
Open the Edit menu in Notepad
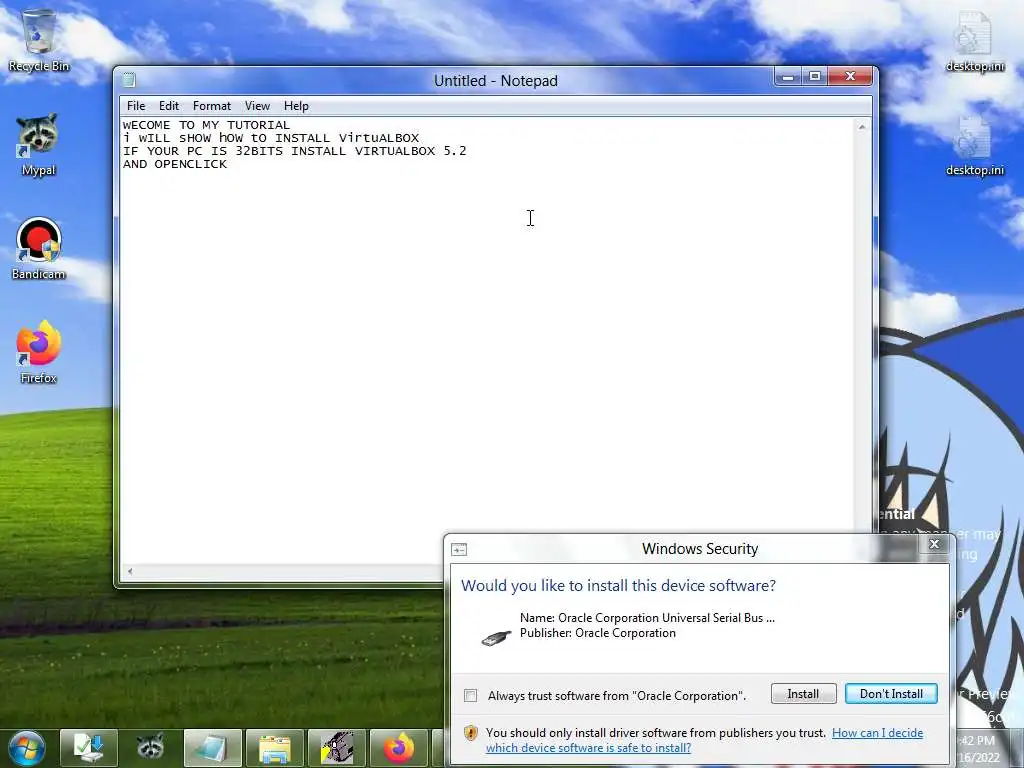(x=168, y=106)
